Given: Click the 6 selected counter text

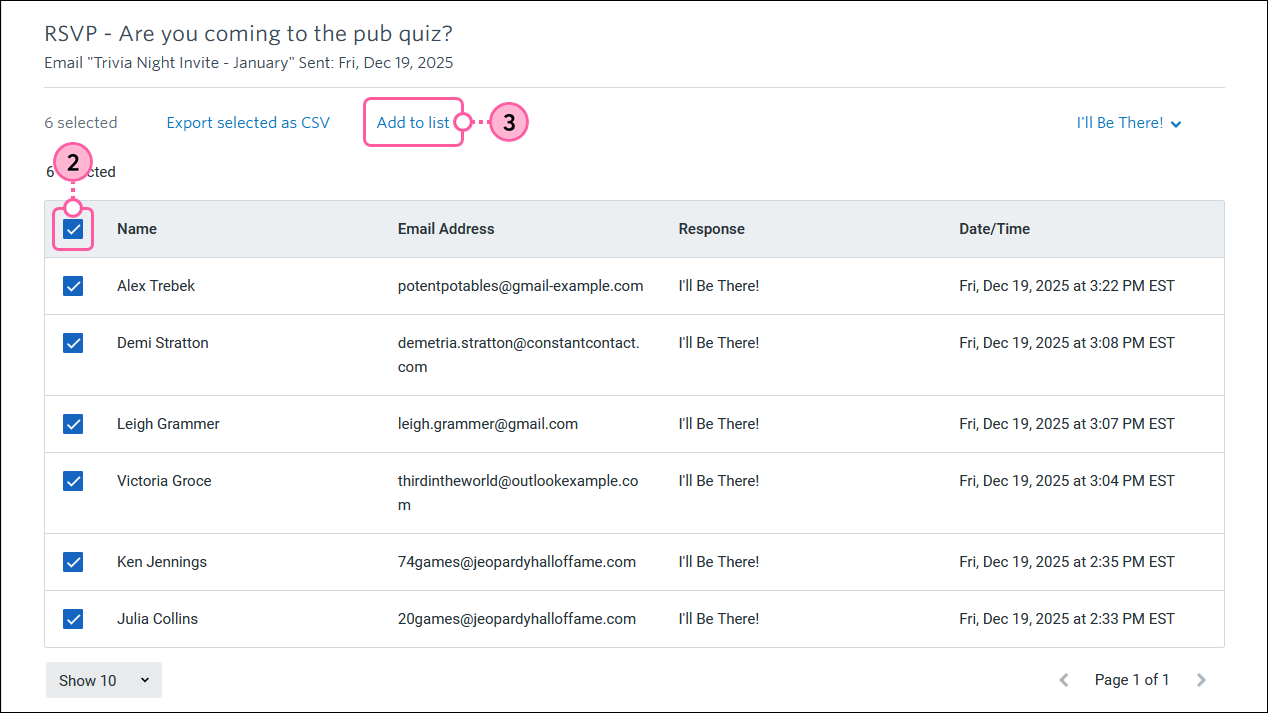Looking at the screenshot, I should [x=80, y=122].
